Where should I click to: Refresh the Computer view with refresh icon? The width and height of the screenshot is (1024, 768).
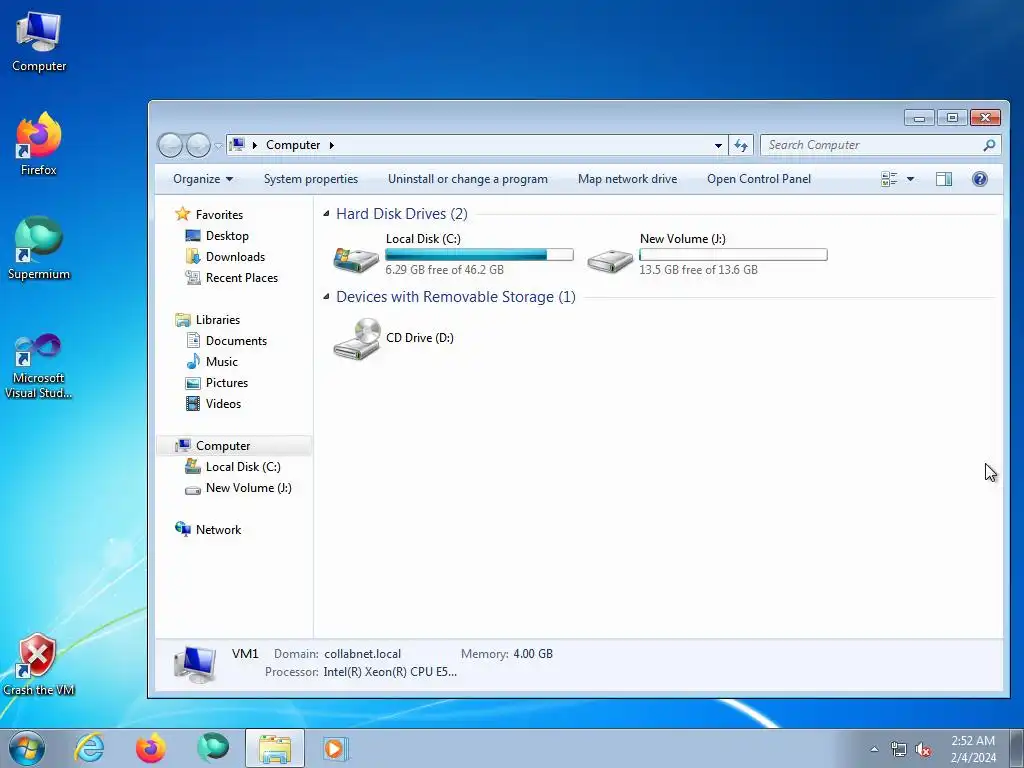pyautogui.click(x=741, y=145)
